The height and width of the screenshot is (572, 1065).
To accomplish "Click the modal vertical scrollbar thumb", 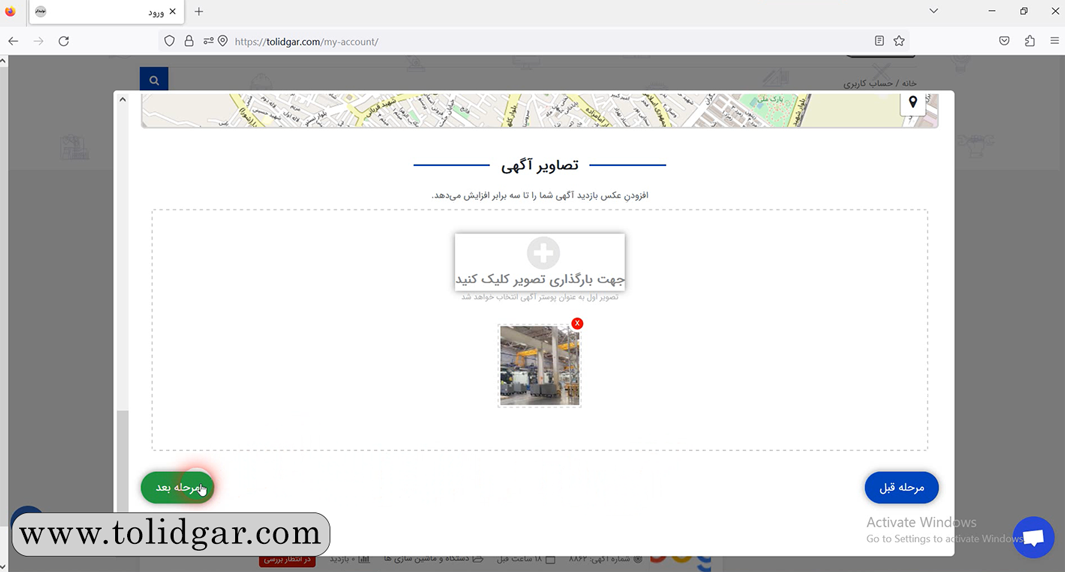I will coord(122,461).
